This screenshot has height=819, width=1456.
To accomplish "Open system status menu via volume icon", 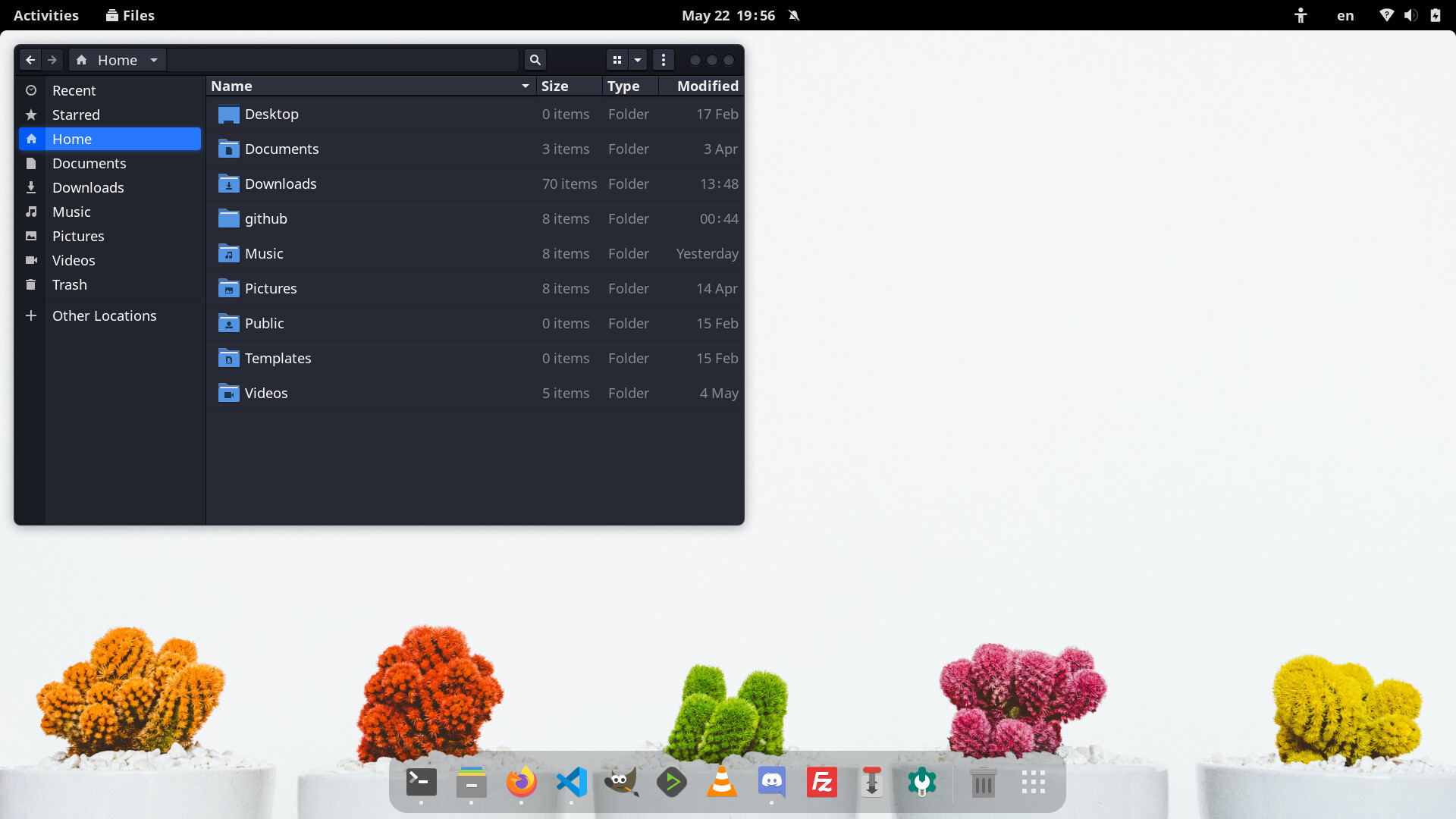I will 1410,15.
